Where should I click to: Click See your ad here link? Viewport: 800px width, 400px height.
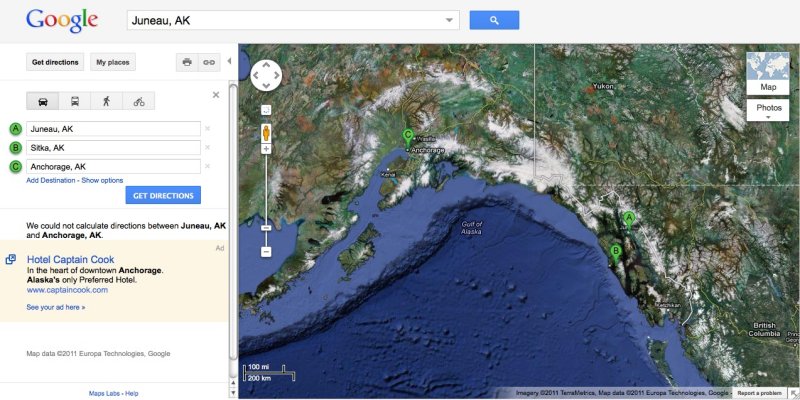pyautogui.click(x=56, y=308)
